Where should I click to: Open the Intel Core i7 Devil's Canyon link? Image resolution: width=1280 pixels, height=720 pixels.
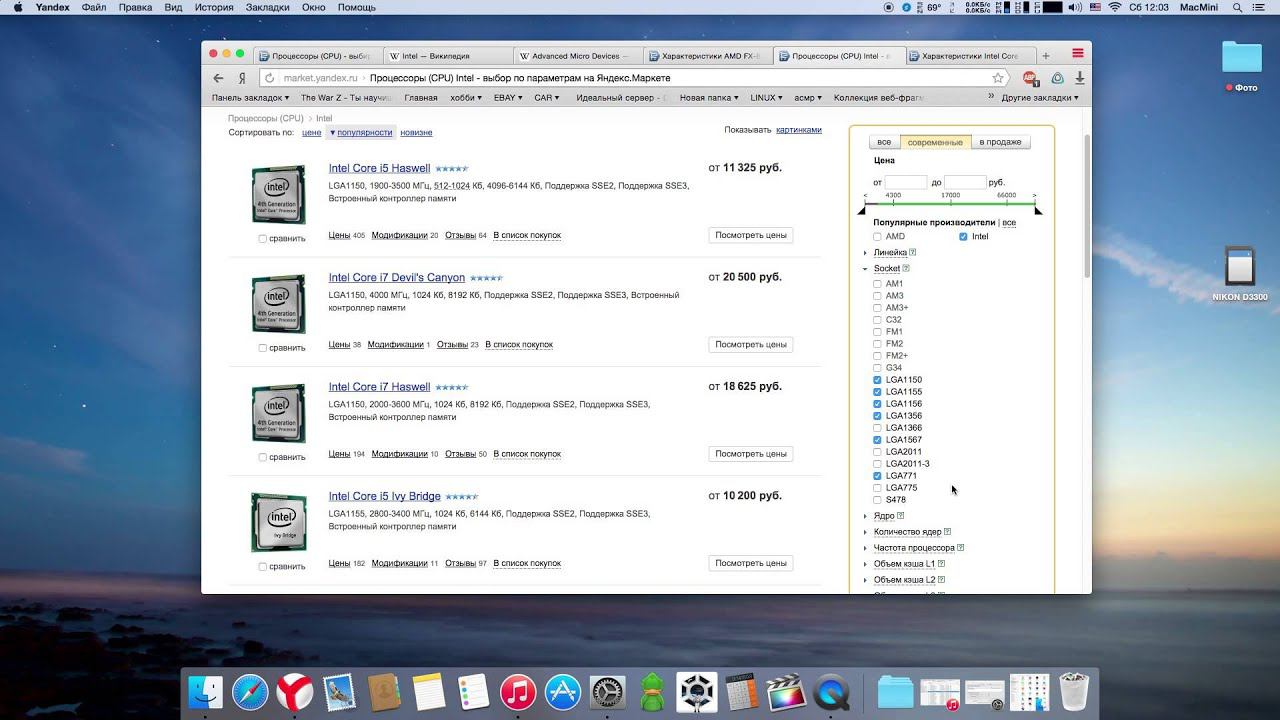point(397,277)
